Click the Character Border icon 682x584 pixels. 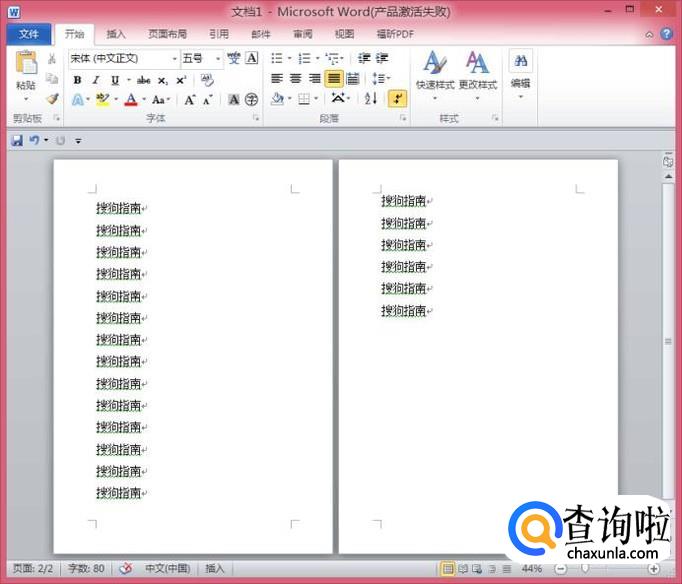tap(252, 58)
